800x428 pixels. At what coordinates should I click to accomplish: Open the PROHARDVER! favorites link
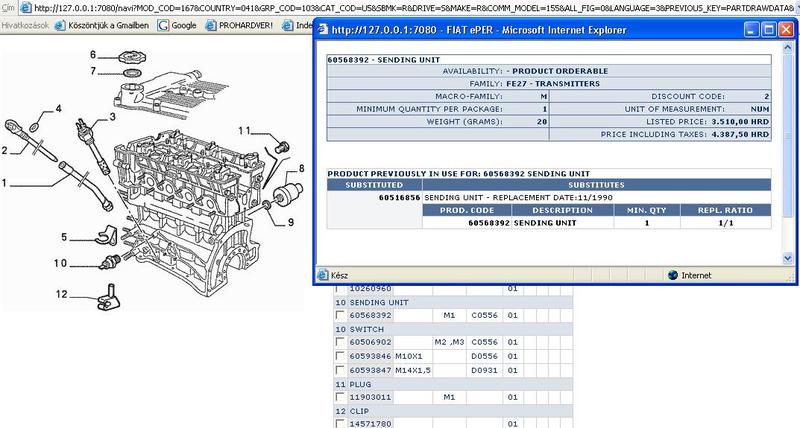tap(245, 25)
